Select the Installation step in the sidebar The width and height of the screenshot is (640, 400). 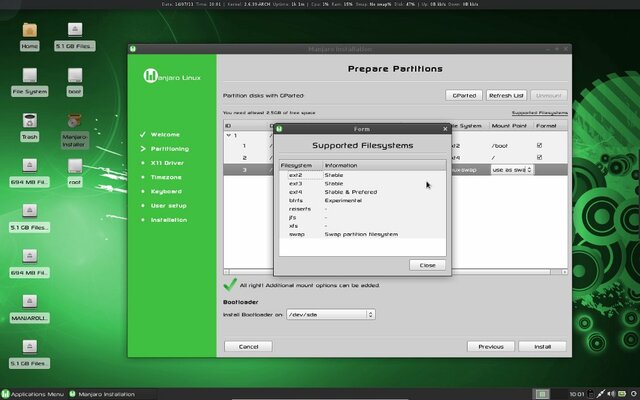tap(169, 220)
